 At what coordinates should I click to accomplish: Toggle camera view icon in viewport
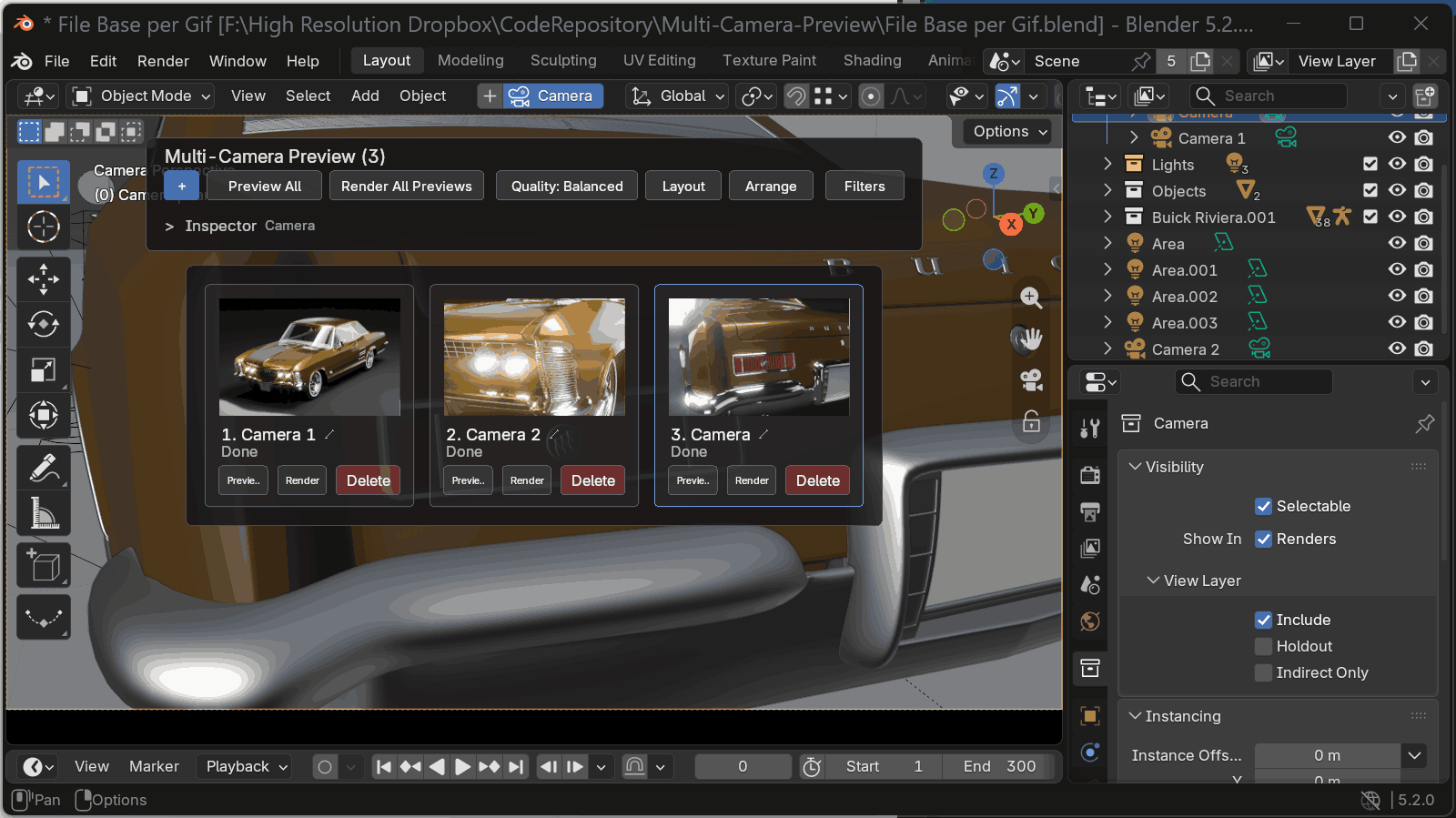point(1031,379)
